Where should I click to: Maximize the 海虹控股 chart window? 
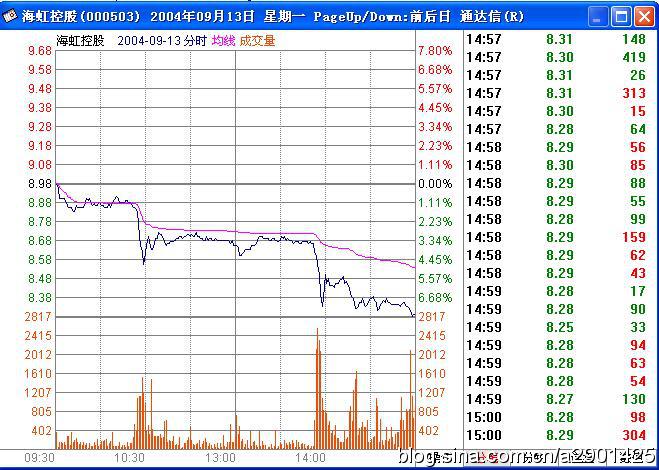coord(621,17)
